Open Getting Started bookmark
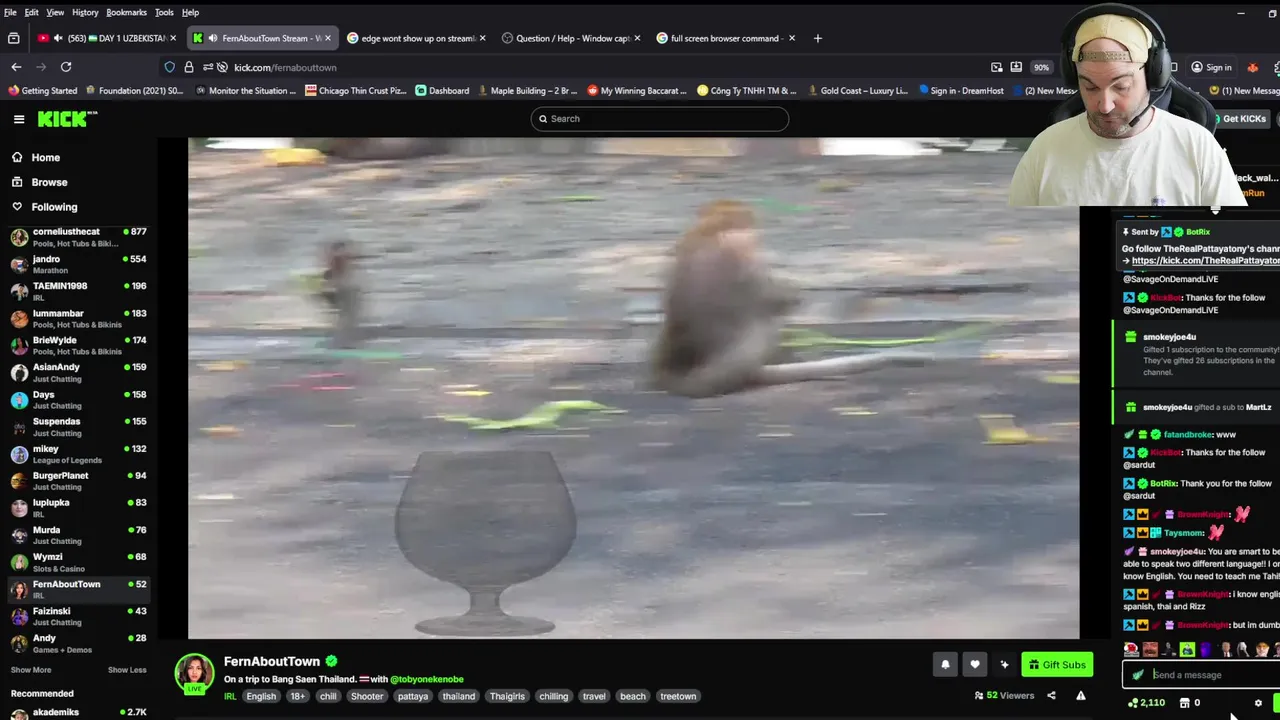 tap(42, 90)
